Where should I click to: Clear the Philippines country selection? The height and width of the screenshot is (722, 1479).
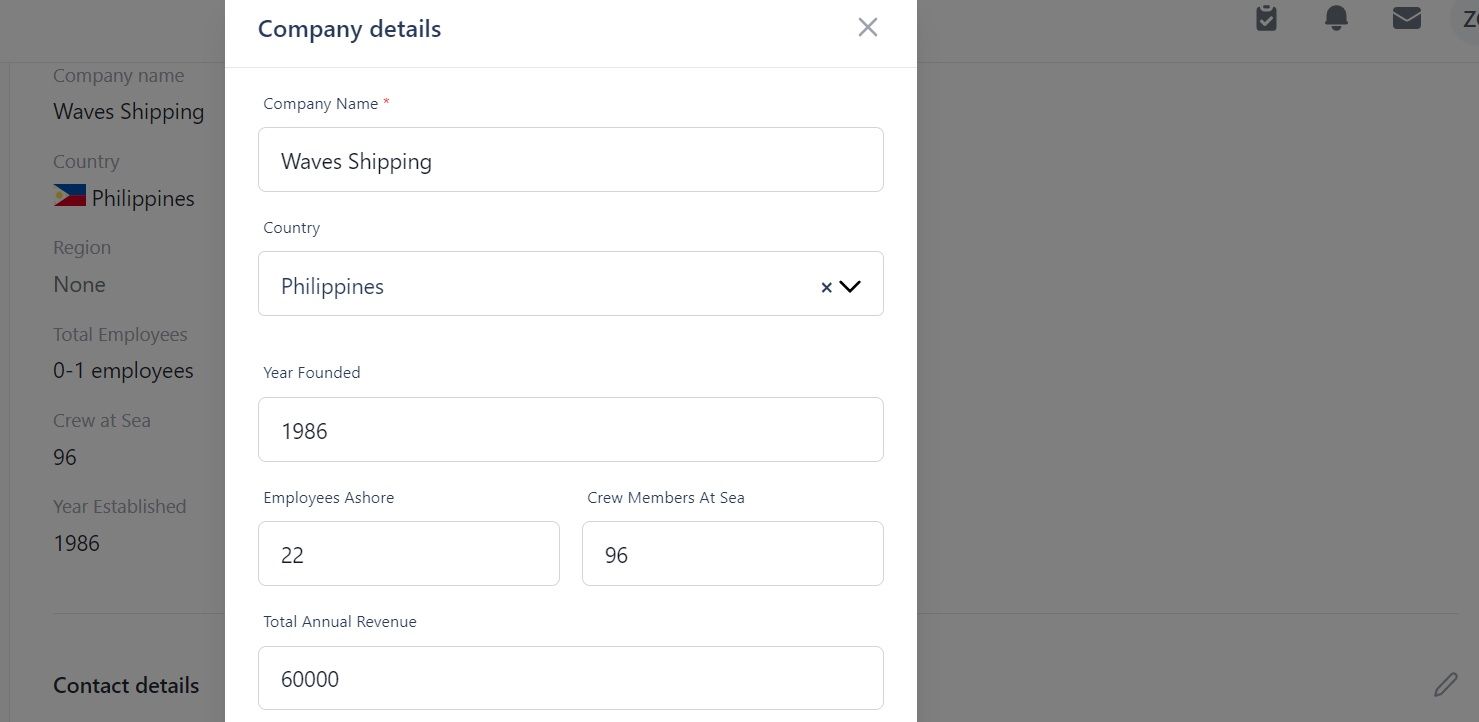(x=826, y=287)
